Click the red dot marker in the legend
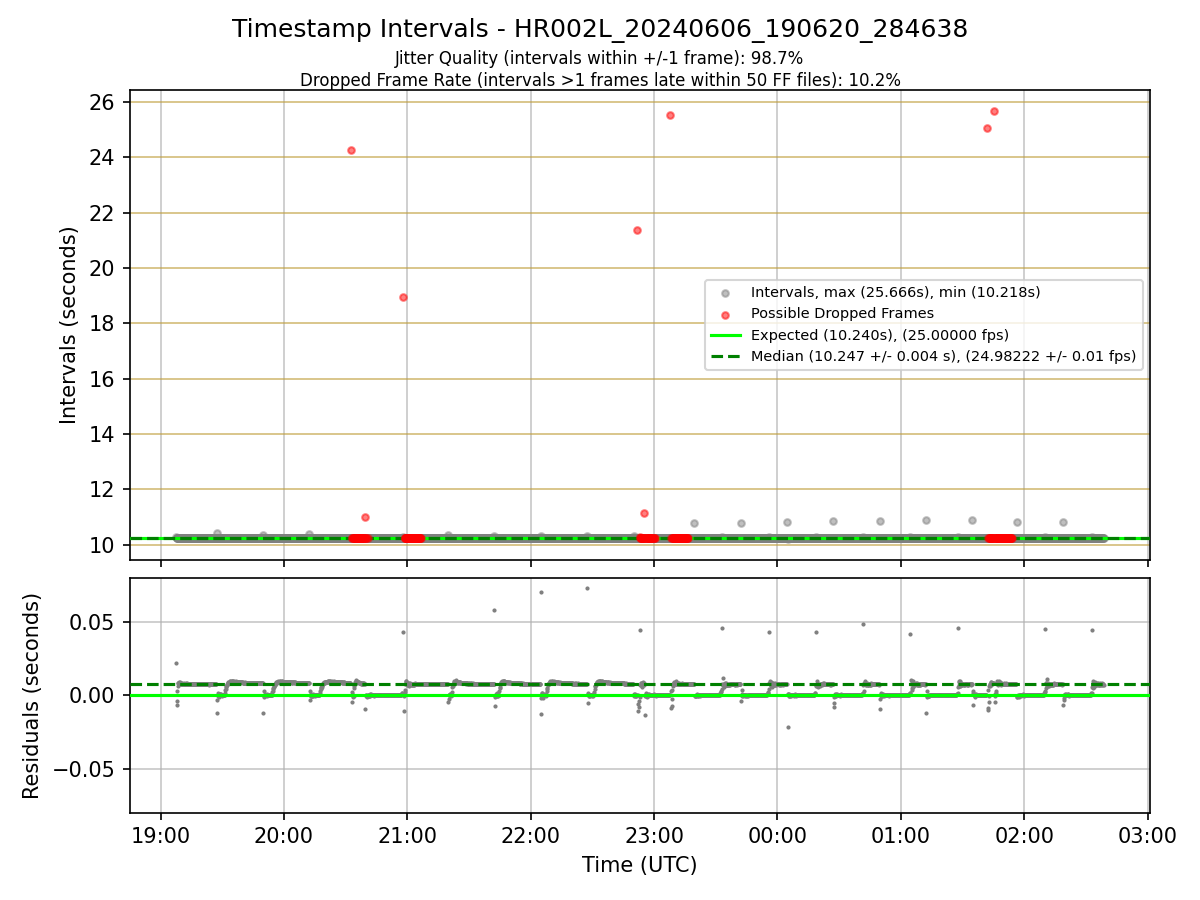 click(x=726, y=314)
